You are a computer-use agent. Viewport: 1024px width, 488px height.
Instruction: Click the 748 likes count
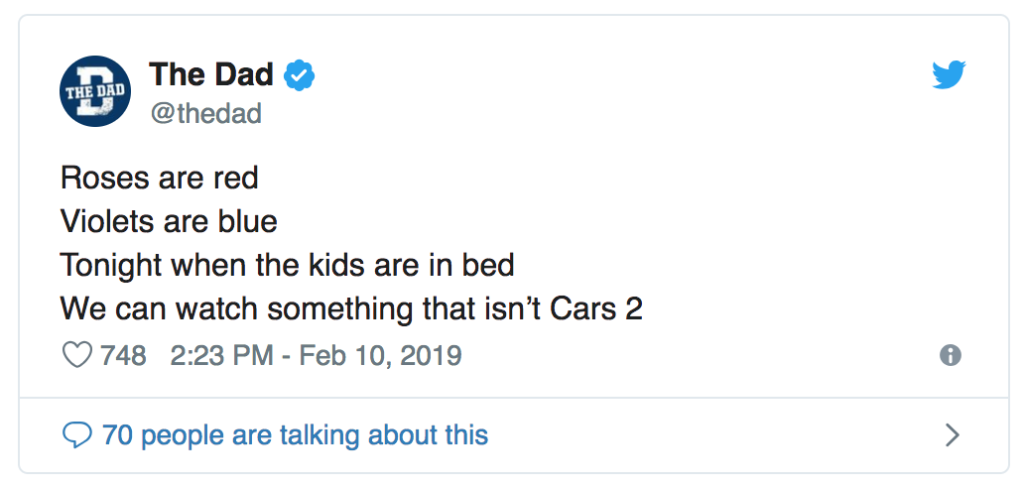(123, 356)
